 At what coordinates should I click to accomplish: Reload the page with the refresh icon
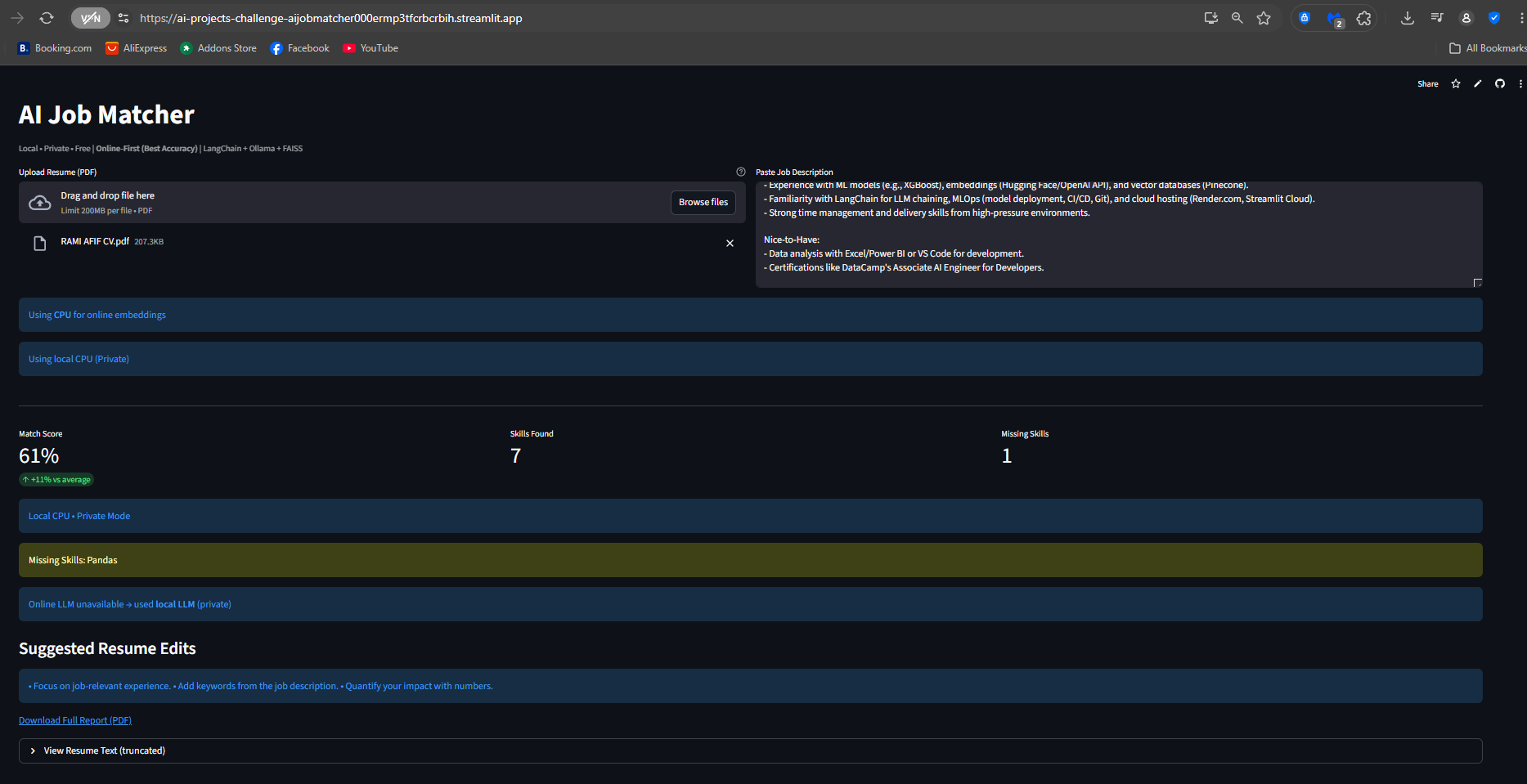pos(47,18)
